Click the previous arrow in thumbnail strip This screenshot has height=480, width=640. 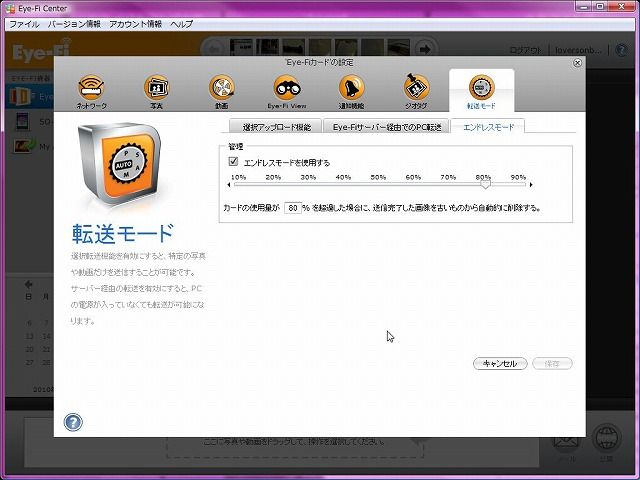point(213,49)
